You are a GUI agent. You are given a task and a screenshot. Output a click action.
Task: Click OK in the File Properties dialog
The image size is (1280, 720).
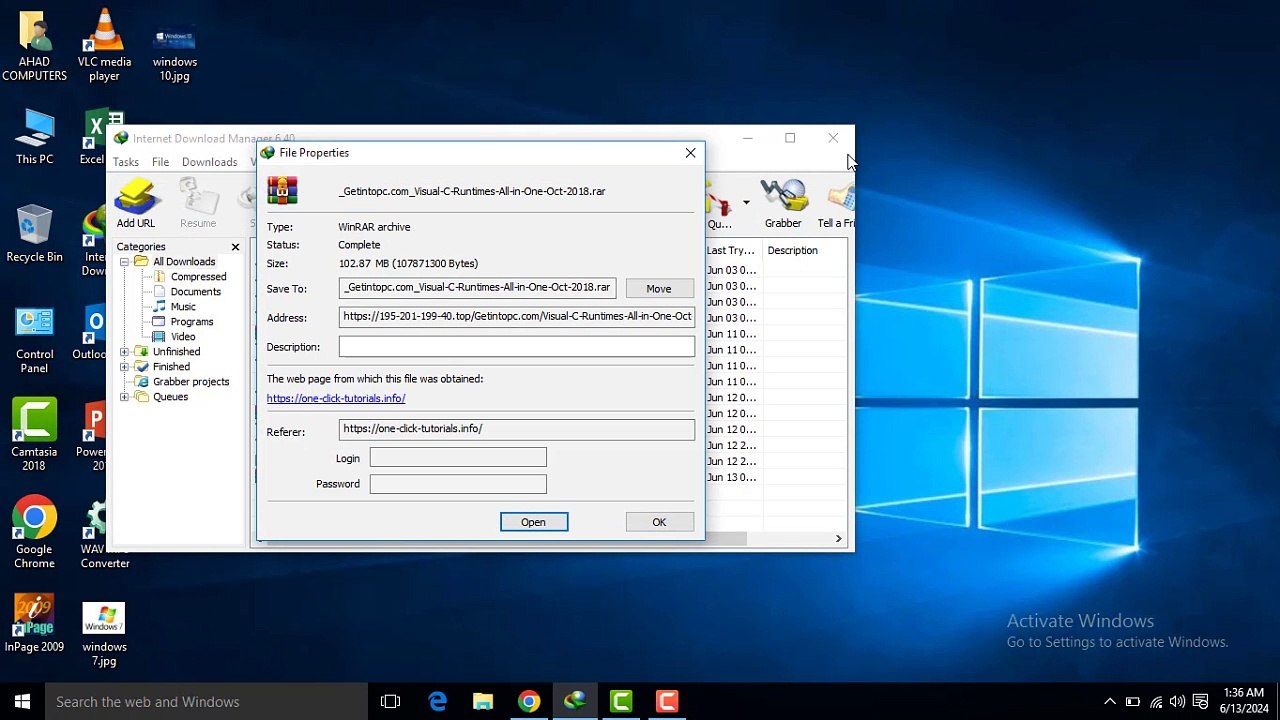pos(659,522)
